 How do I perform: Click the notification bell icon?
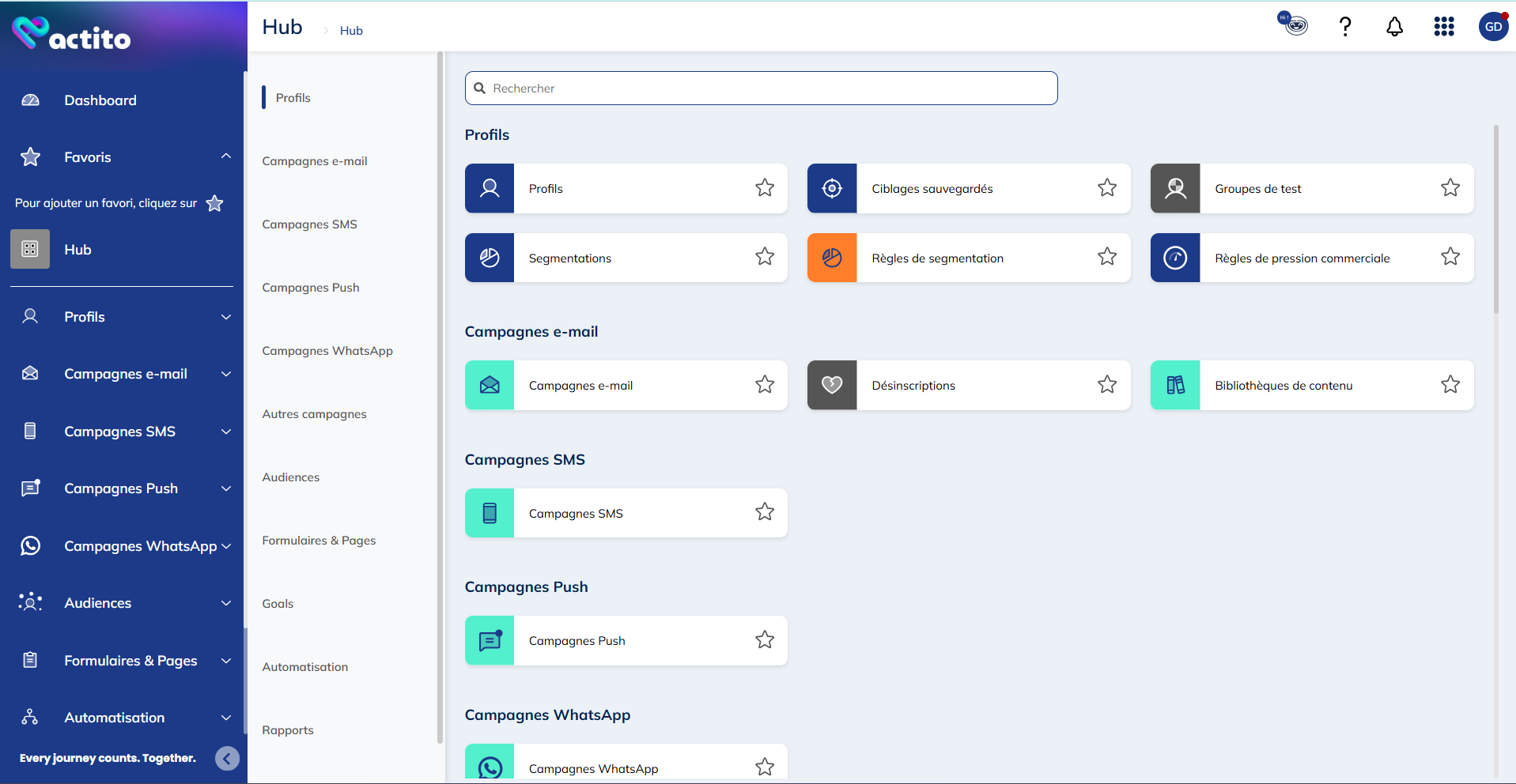1394,27
